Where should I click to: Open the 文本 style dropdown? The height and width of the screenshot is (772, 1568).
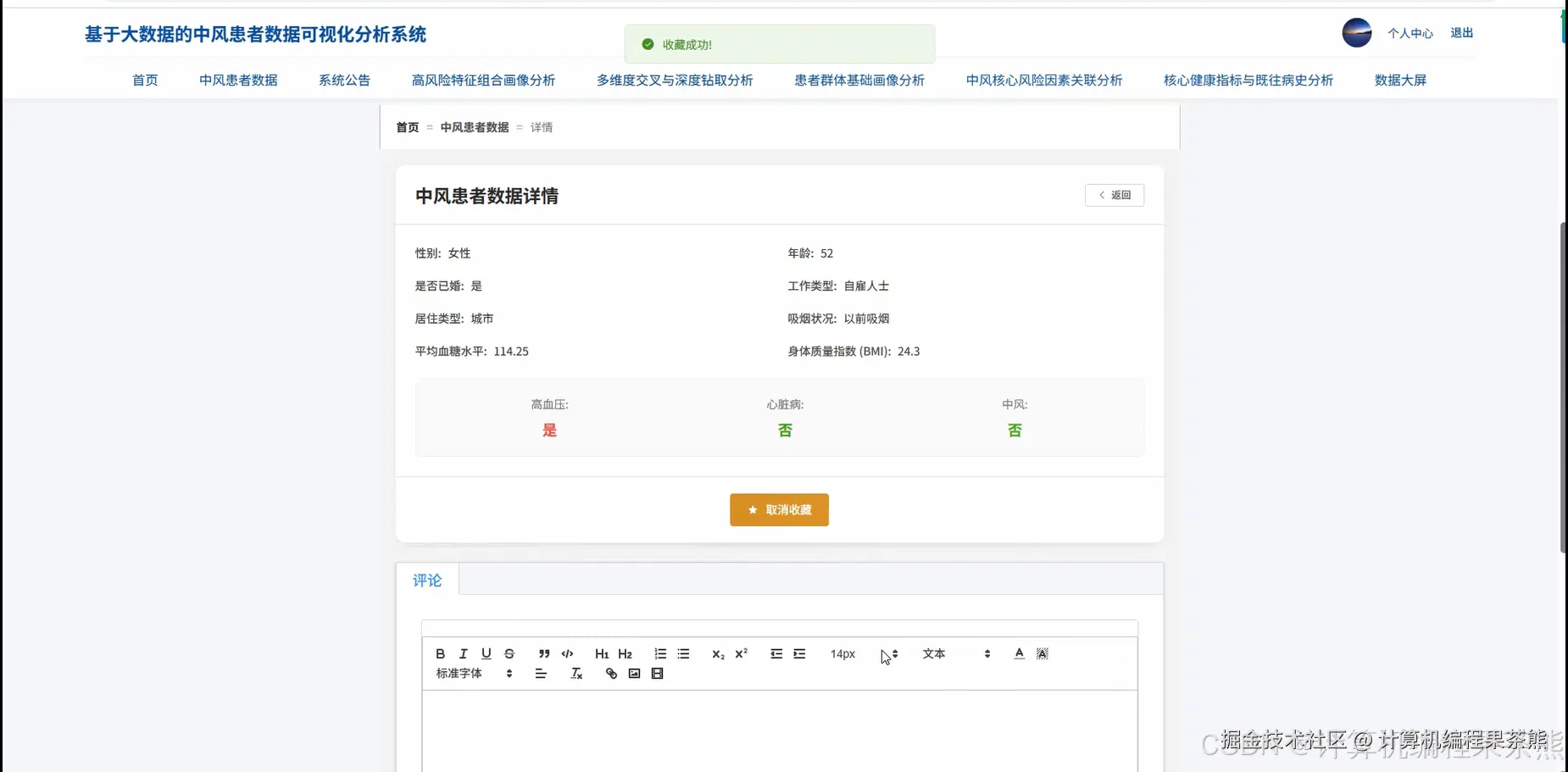pos(935,653)
